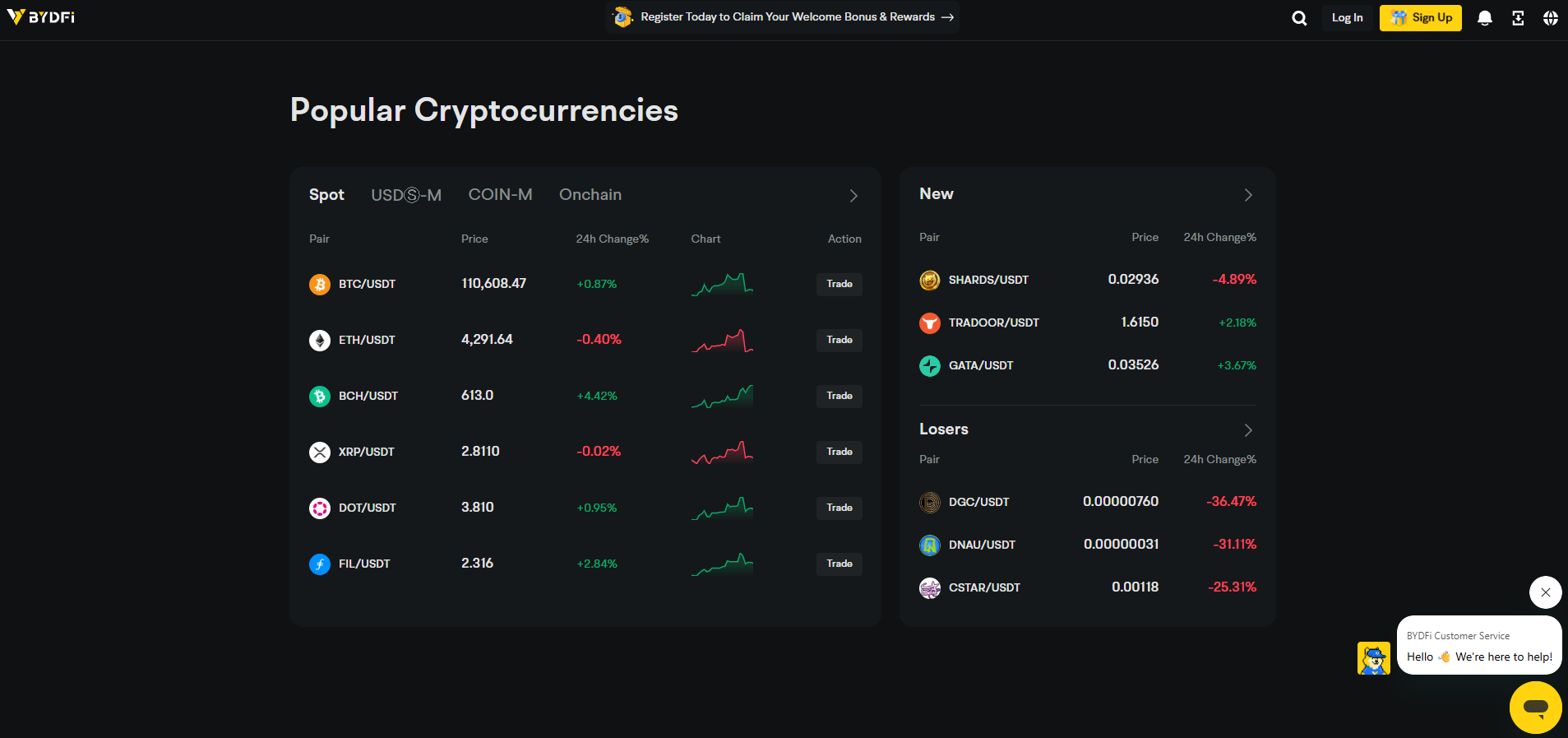Select the Onchain tab
The image size is (1568, 738).
point(590,195)
